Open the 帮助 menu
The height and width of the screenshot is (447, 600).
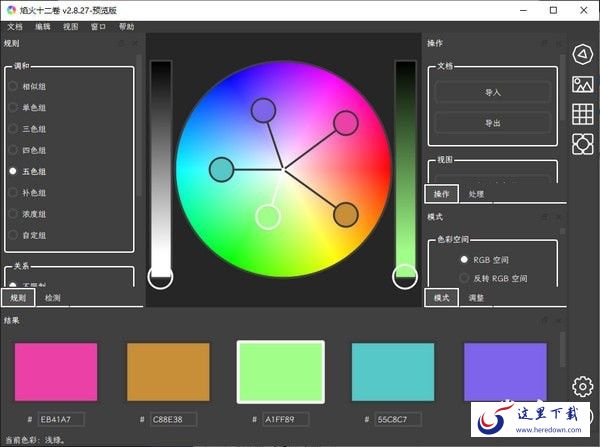(x=126, y=27)
